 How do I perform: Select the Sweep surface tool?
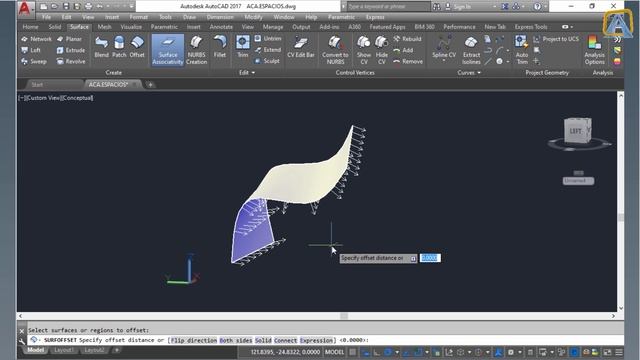coord(34,62)
